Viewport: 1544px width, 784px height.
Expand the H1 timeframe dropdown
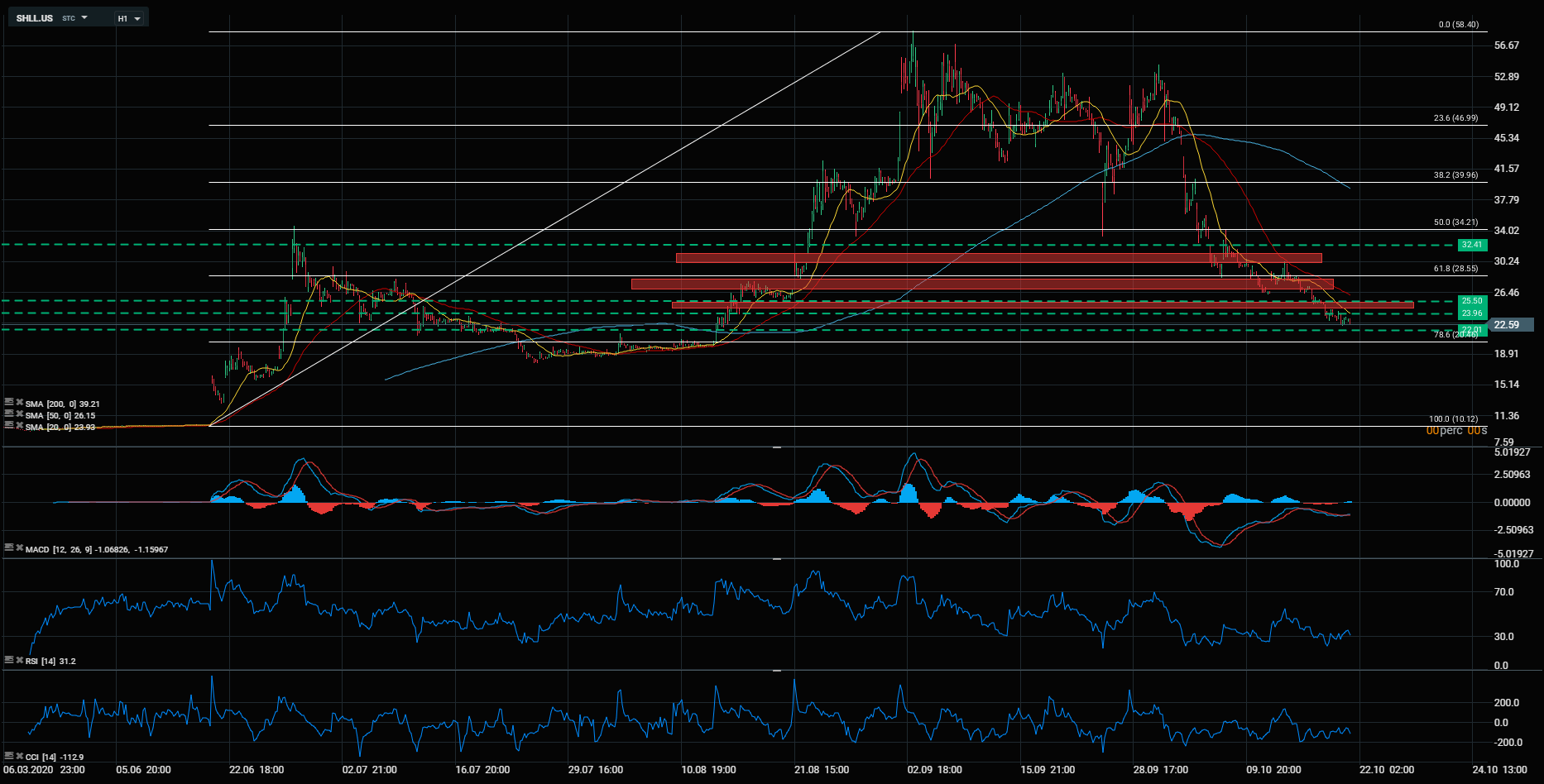pos(129,18)
